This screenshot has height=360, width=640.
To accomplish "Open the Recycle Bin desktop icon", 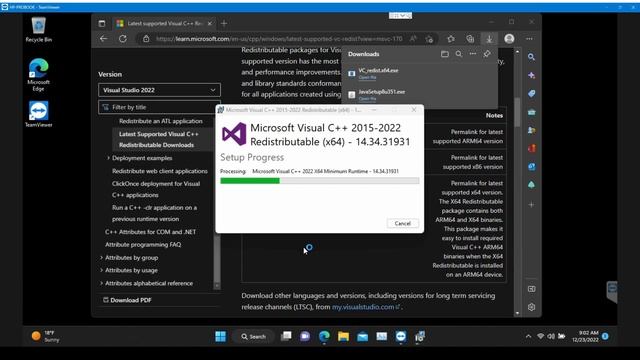I will (x=38, y=30).
